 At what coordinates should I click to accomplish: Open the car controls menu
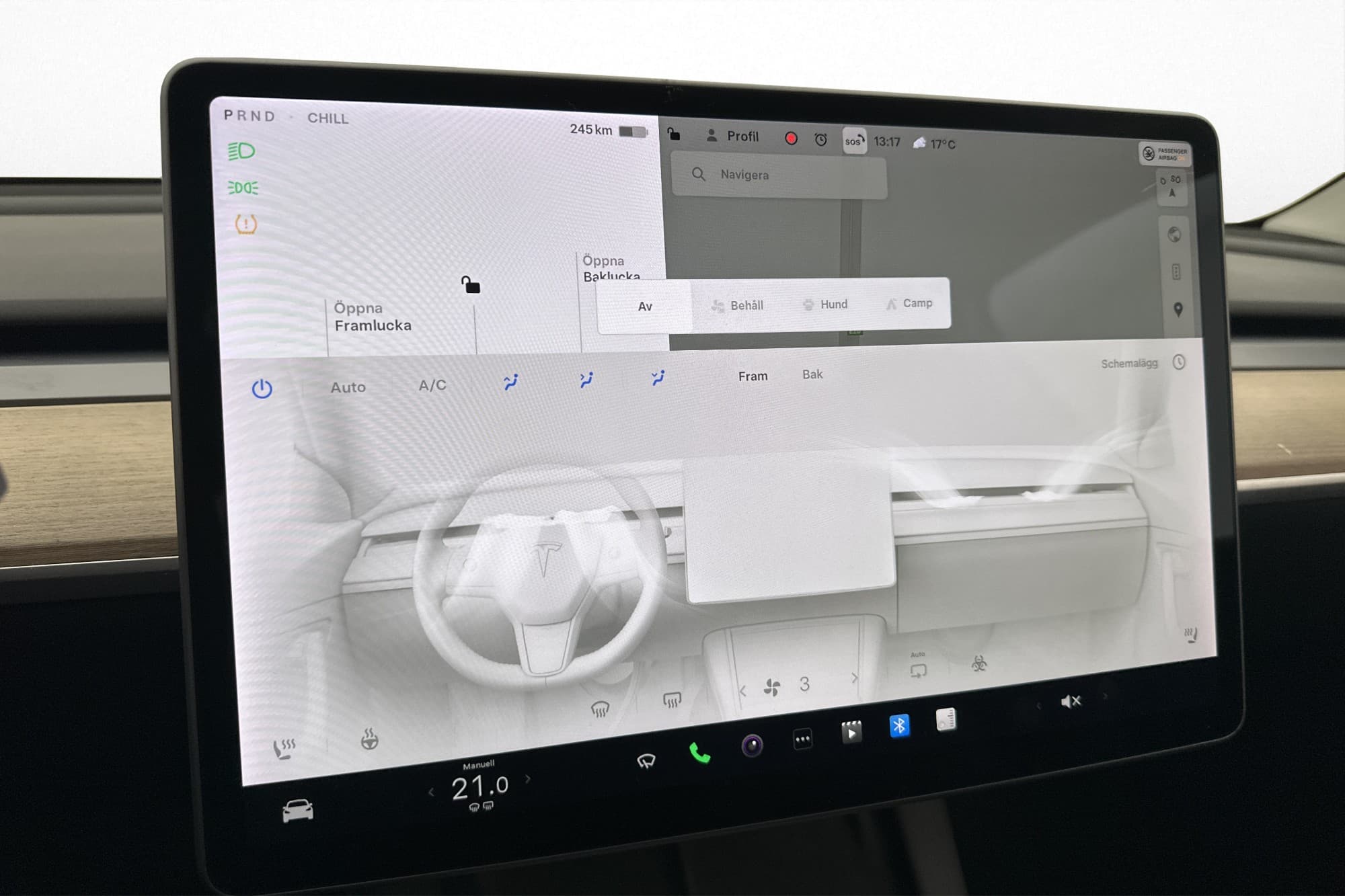[x=297, y=811]
